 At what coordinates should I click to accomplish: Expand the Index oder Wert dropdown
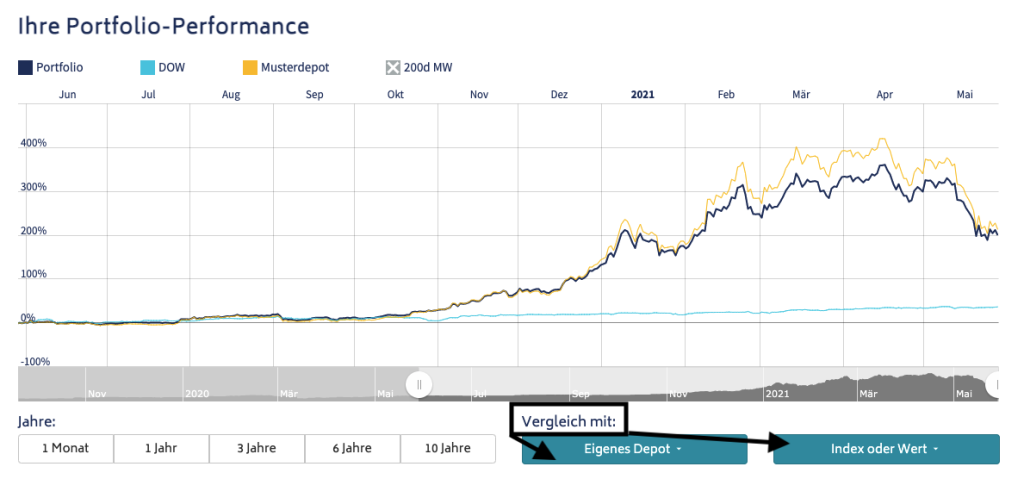[x=886, y=450]
